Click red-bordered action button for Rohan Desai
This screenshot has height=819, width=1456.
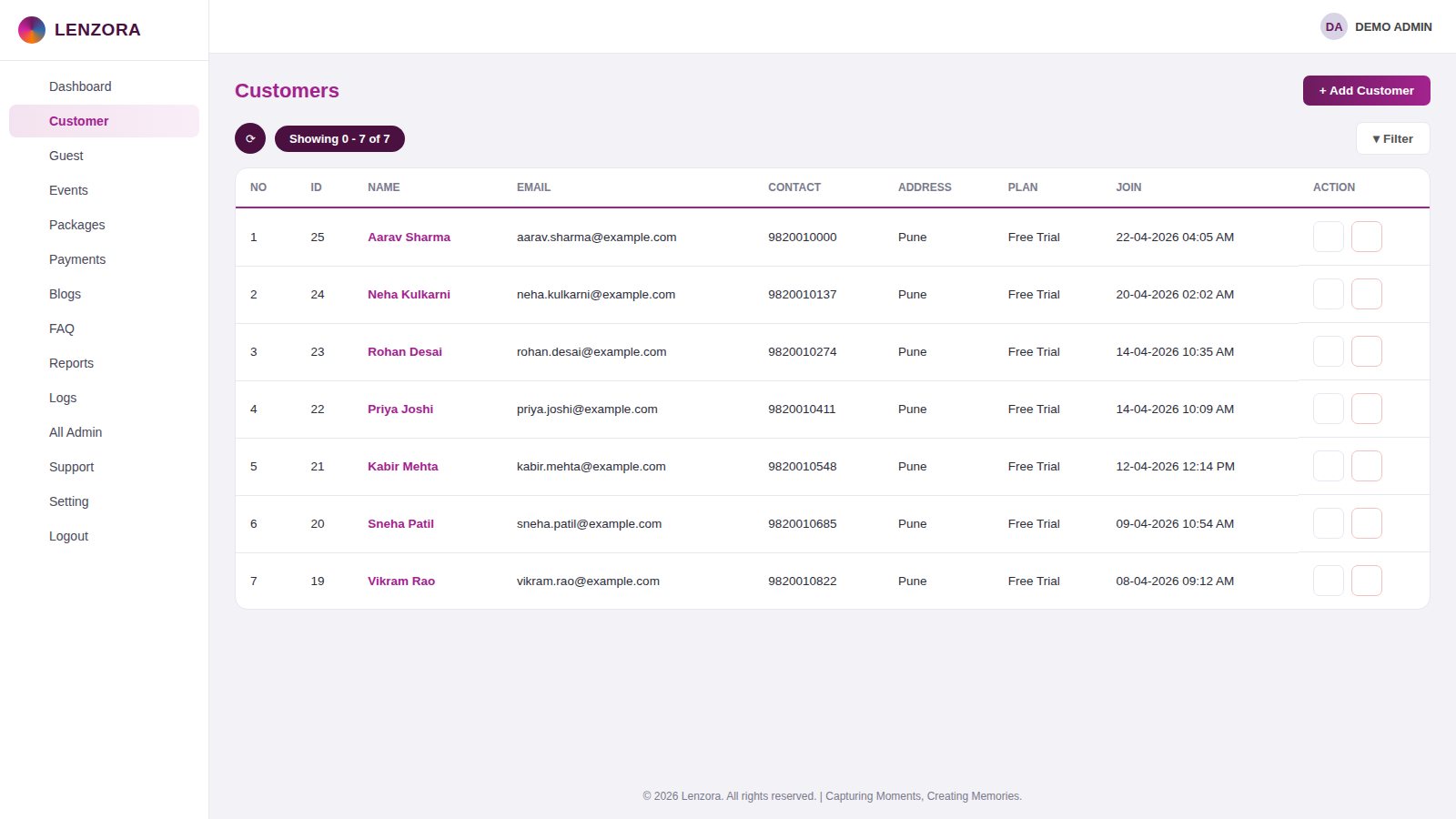[x=1367, y=351]
